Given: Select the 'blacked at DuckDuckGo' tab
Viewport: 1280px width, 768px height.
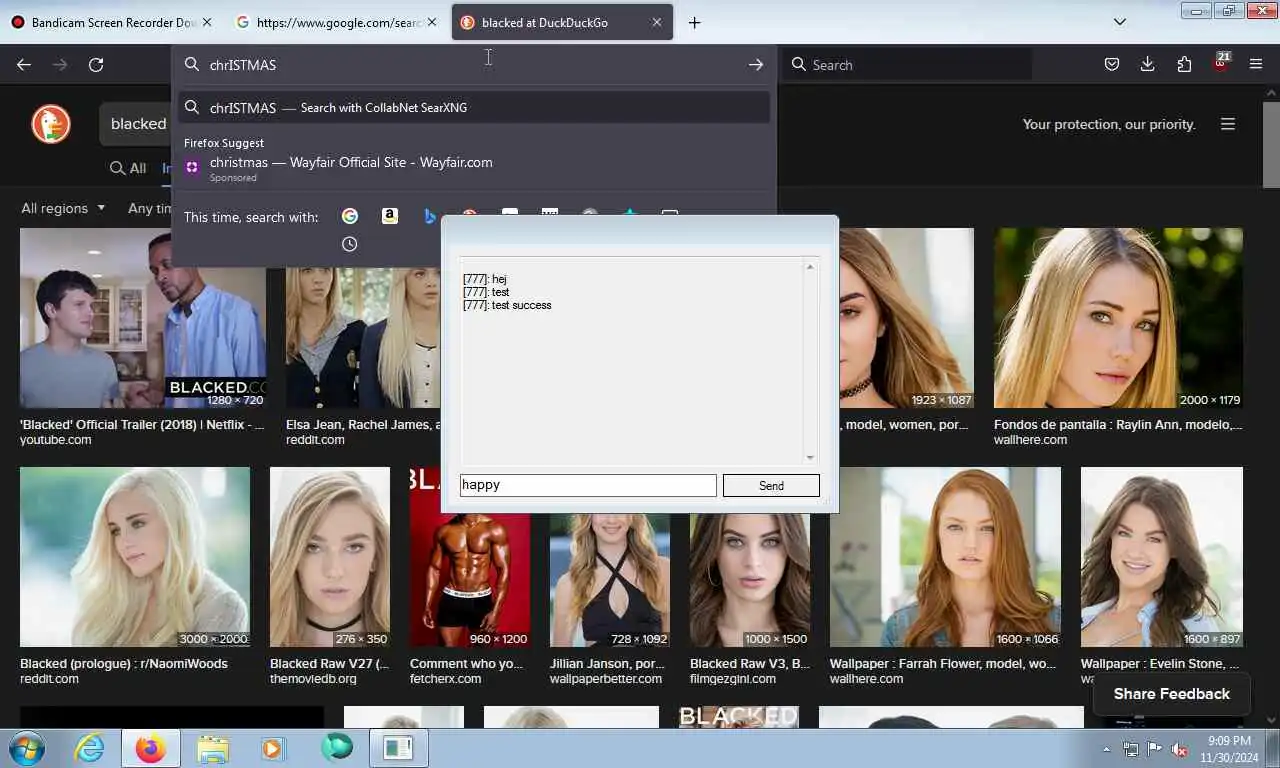Looking at the screenshot, I should [x=562, y=22].
